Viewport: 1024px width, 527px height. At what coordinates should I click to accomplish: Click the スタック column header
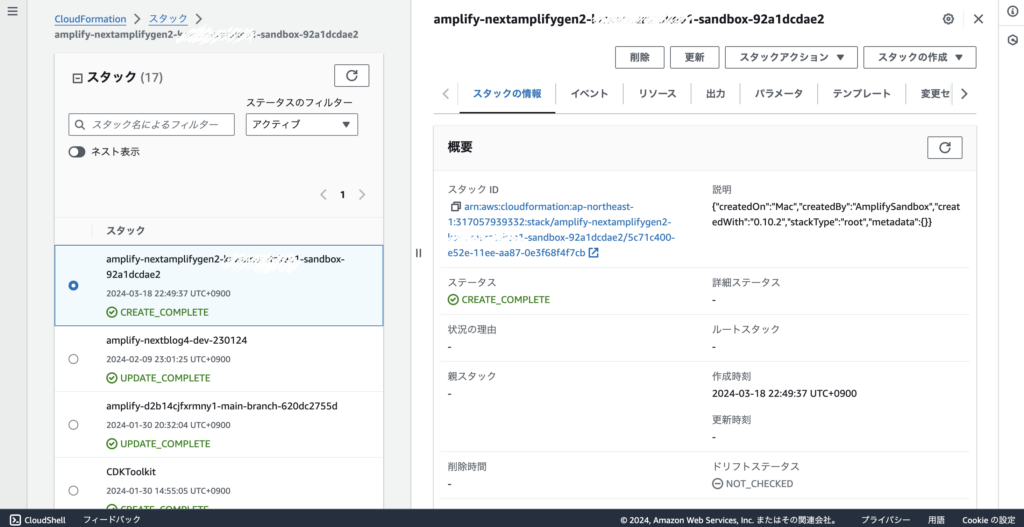125,231
